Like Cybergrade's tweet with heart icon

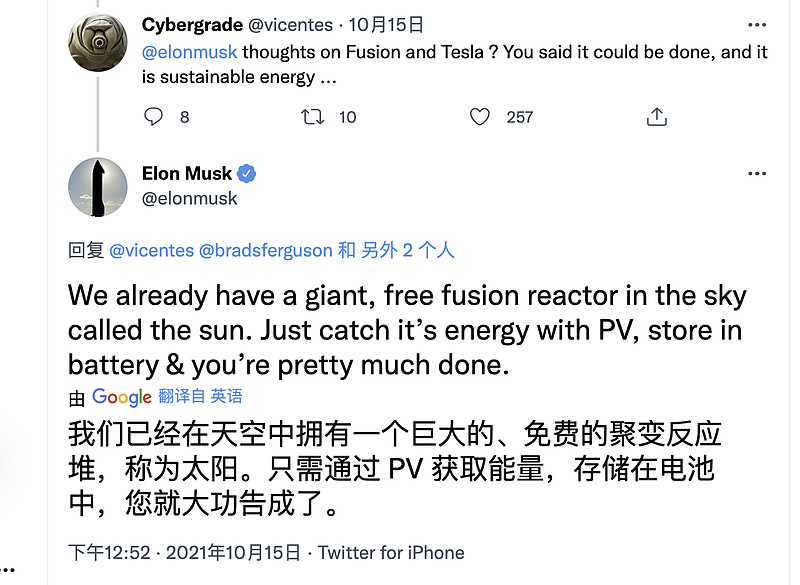tap(480, 117)
